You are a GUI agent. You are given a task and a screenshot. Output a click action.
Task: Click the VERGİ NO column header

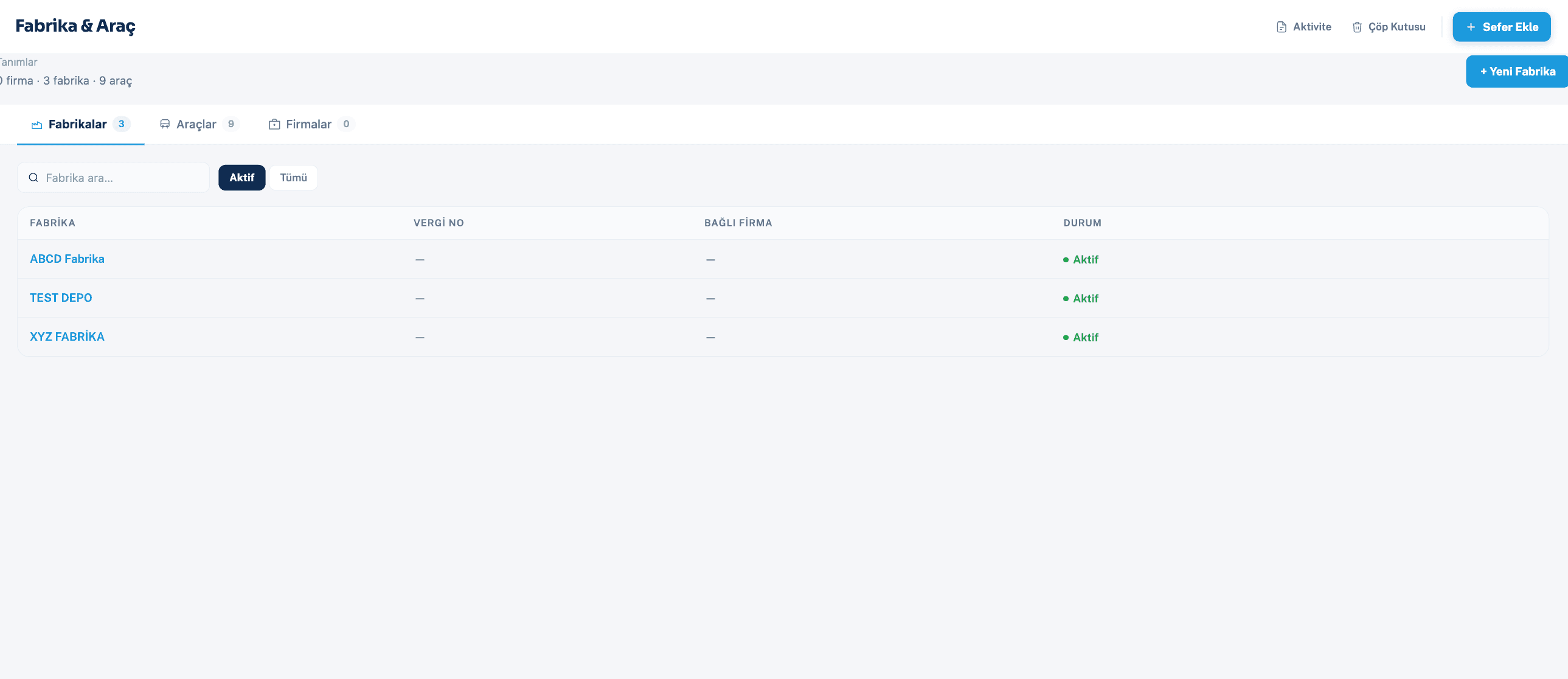pos(439,223)
